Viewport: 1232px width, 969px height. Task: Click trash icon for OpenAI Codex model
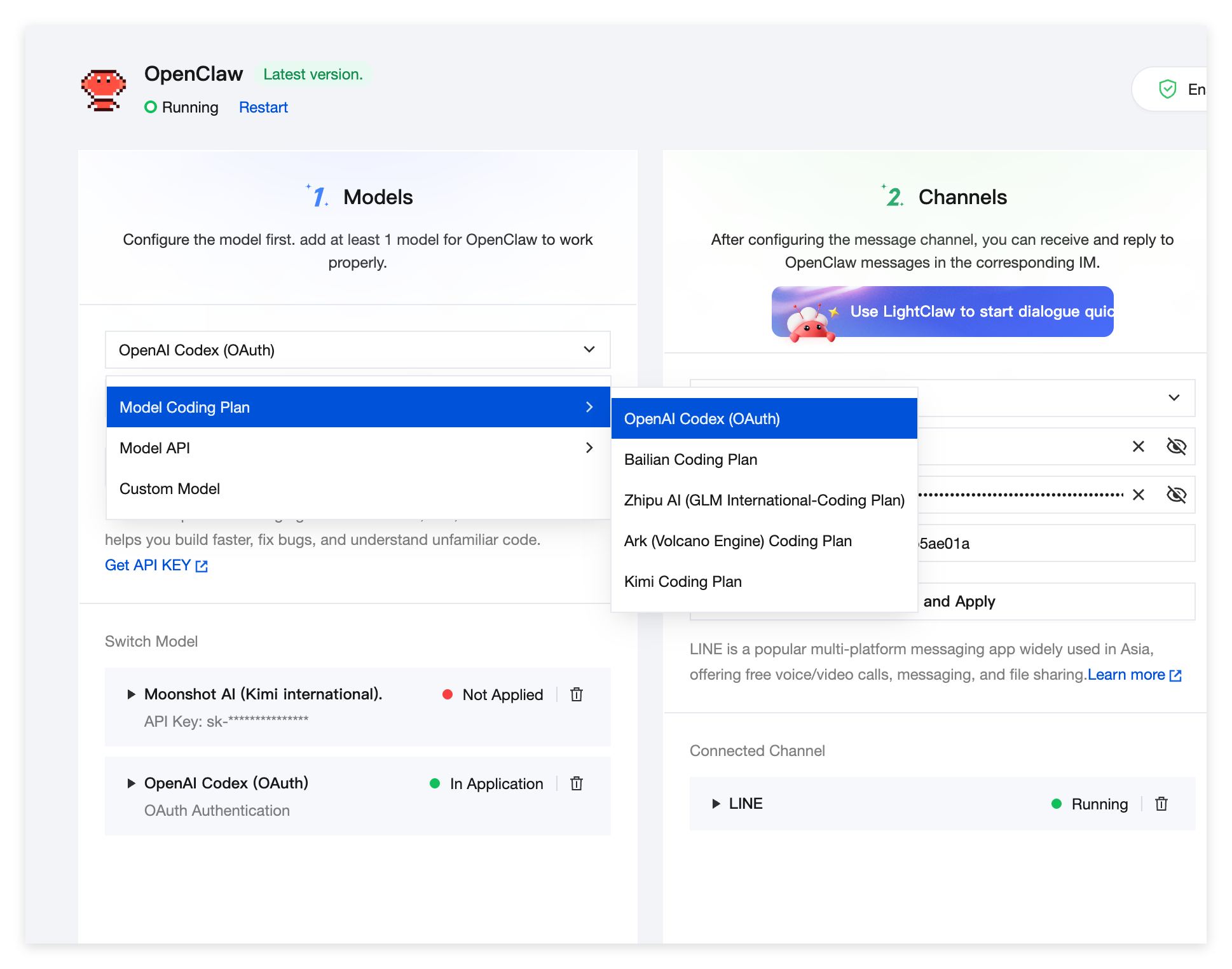point(577,783)
